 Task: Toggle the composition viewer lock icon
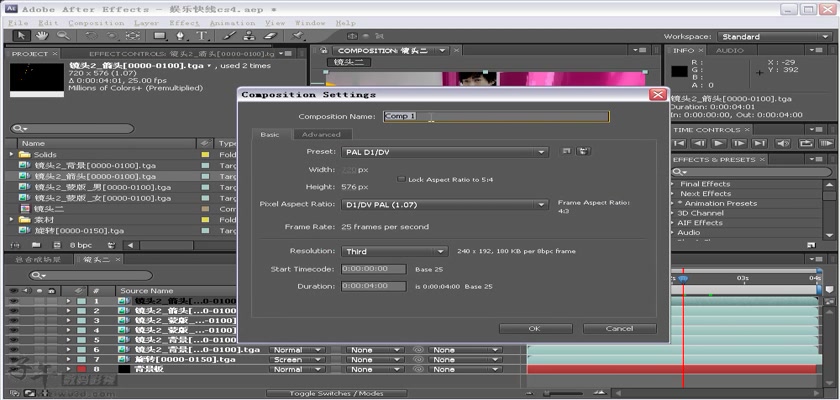pyautogui.click(x=323, y=50)
